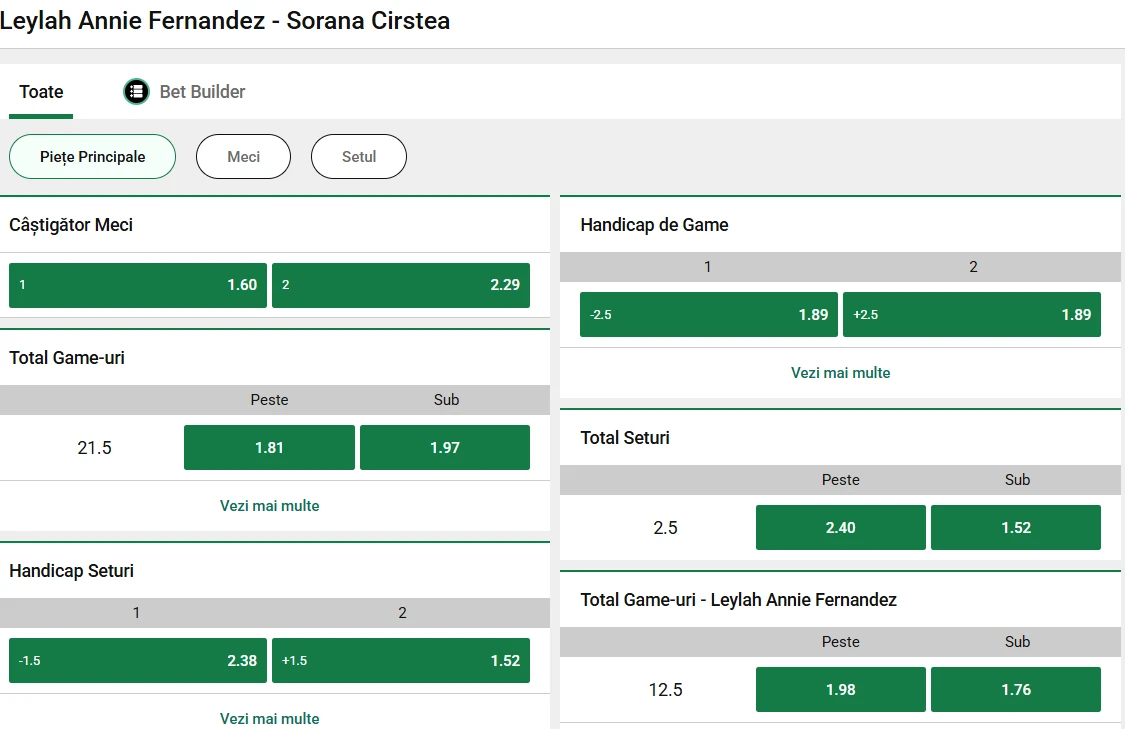Viewport: 1125px width, 729px height.
Task: Select Peste 21.5 games at 1.81
Action: pyautogui.click(x=269, y=448)
